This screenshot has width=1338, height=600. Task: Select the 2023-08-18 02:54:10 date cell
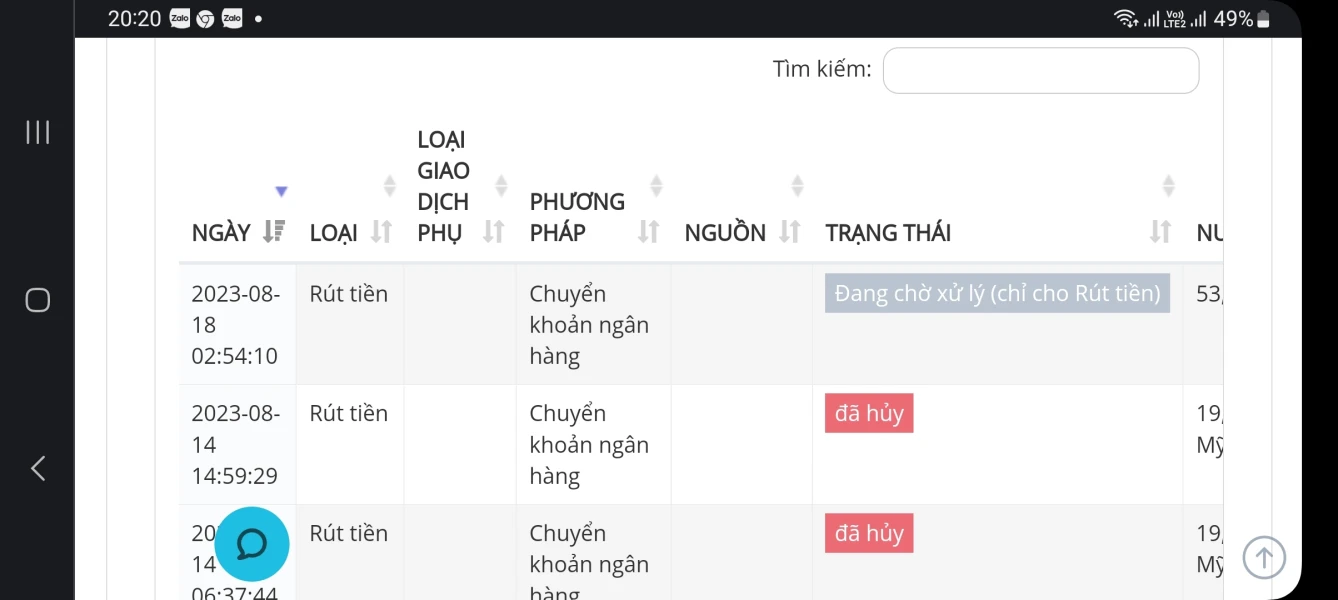236,324
